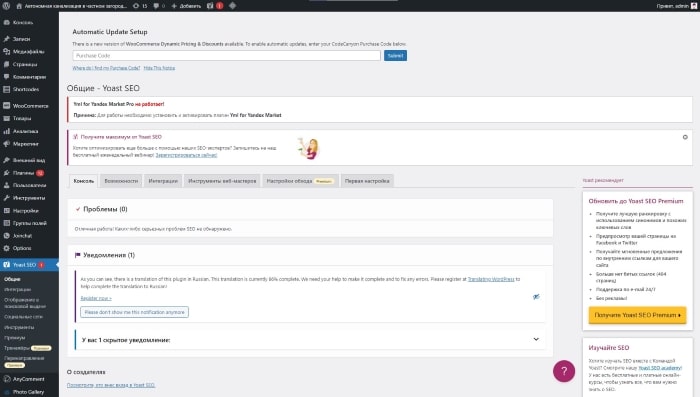Expand the hidden notification chevron
700x397 pixels.
(536, 339)
